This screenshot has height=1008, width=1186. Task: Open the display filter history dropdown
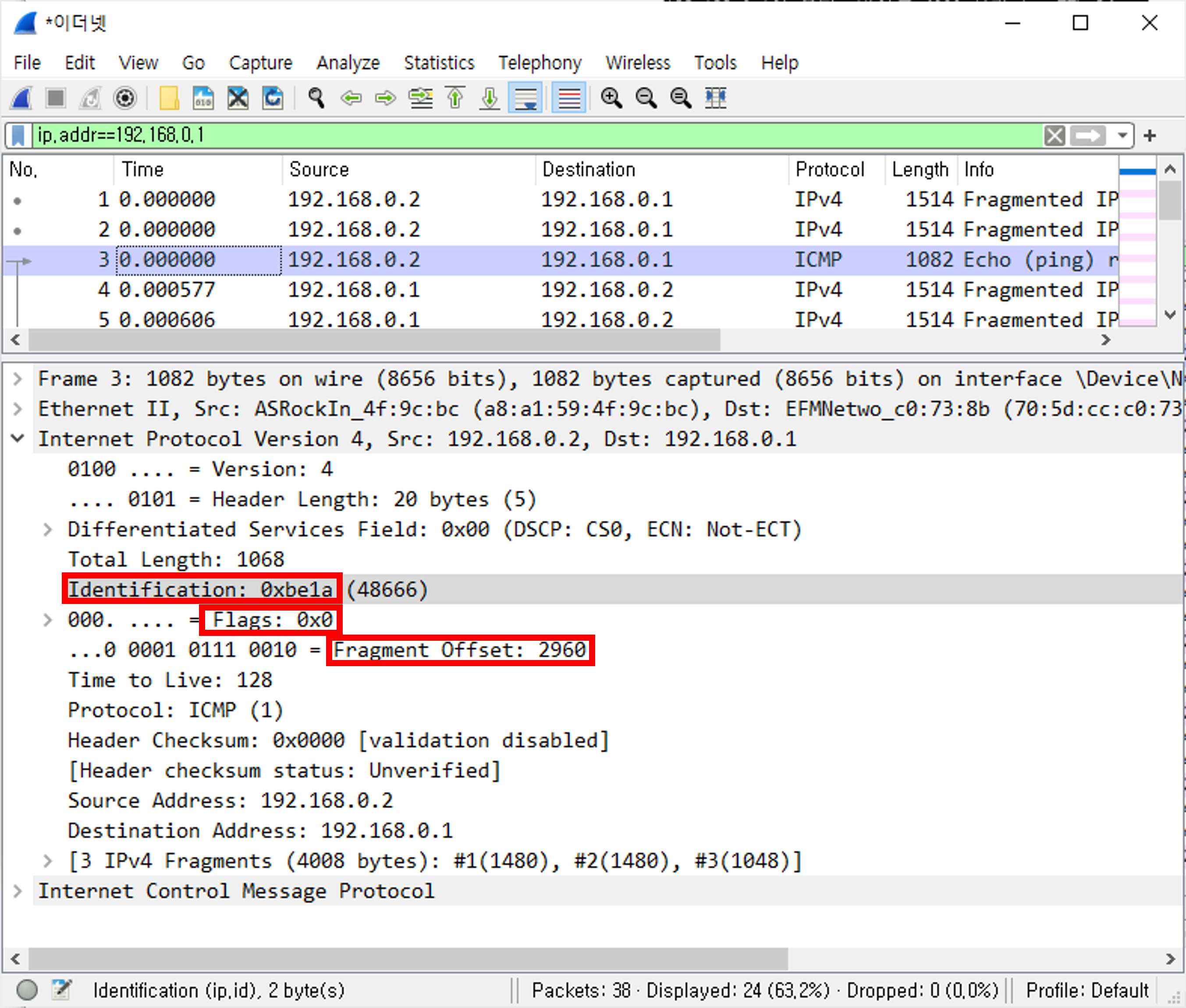click(x=1122, y=135)
